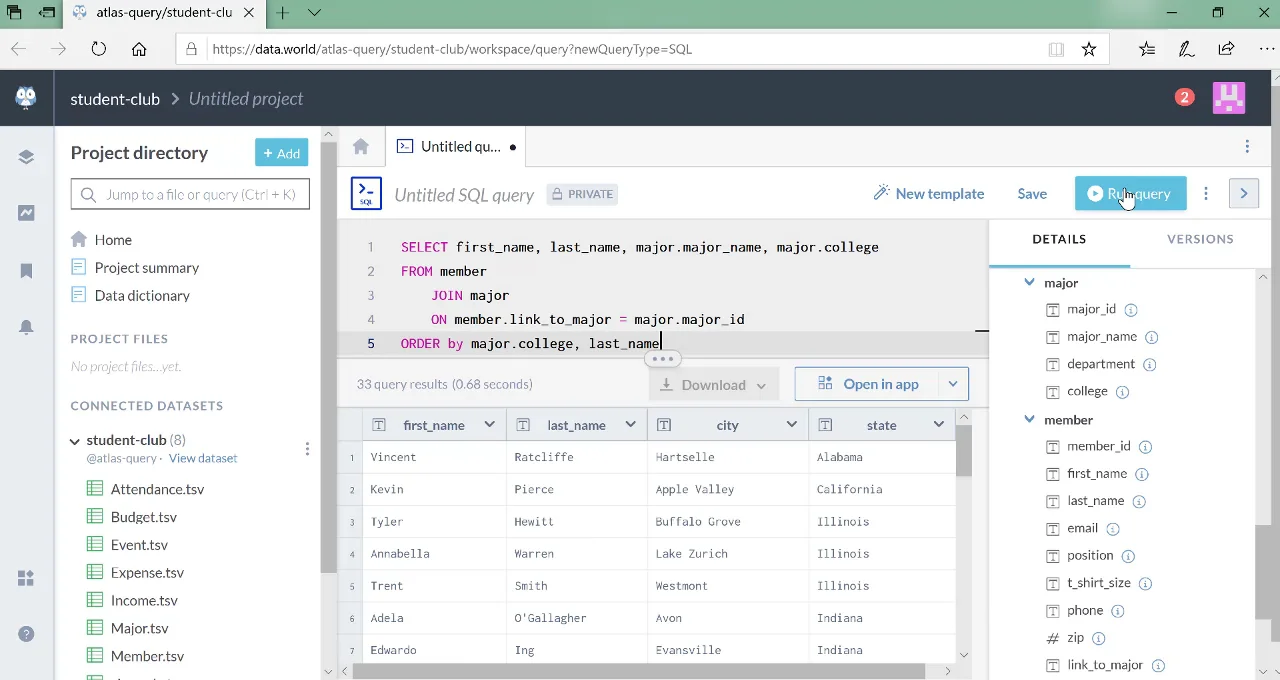Switch to the VERSIONS tab

click(1199, 239)
